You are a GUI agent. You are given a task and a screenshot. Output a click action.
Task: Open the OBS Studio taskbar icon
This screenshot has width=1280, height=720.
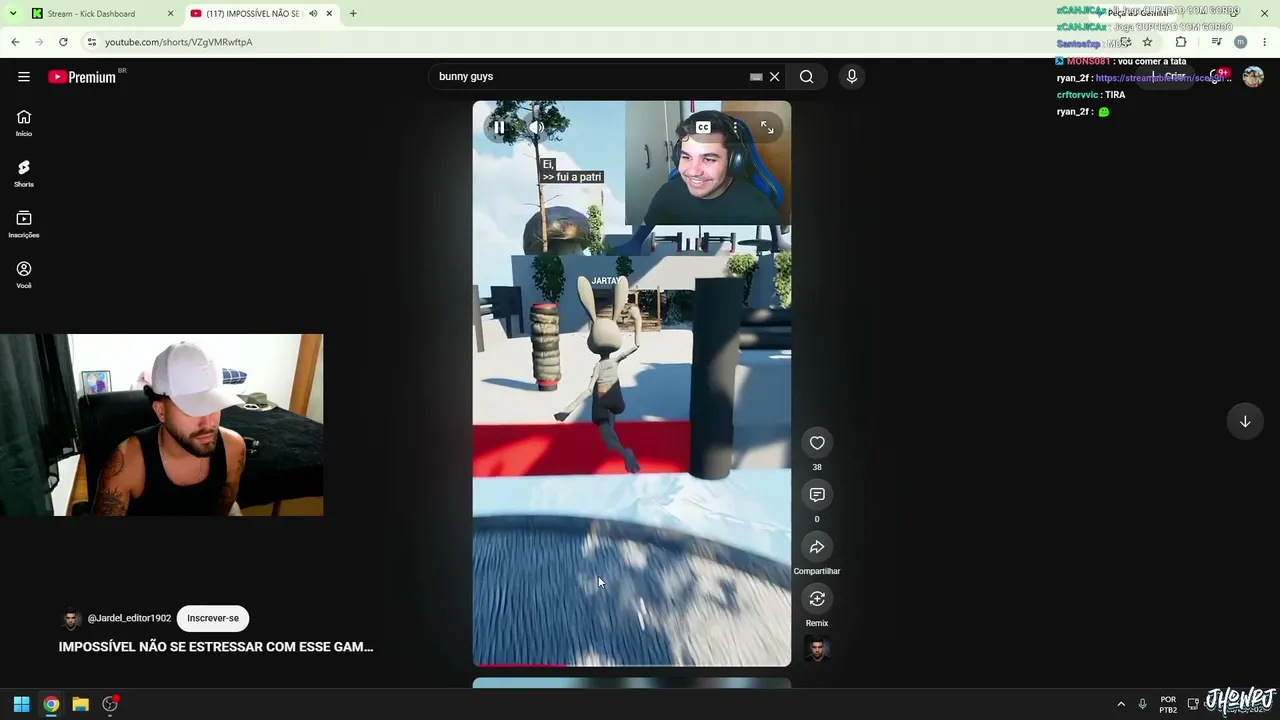(110, 704)
